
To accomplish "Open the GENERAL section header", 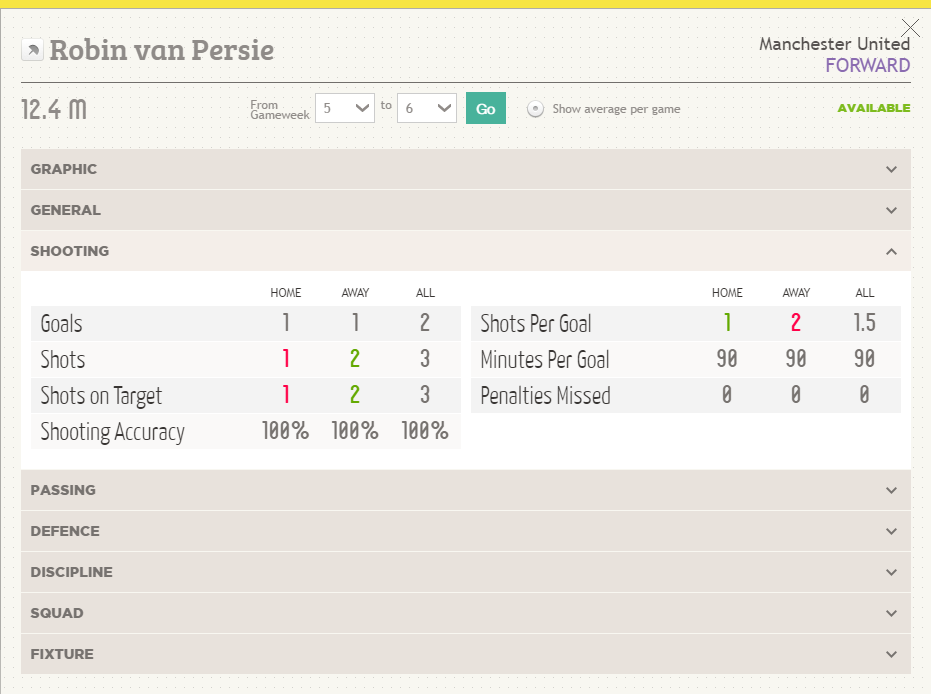I will click(x=466, y=210).
